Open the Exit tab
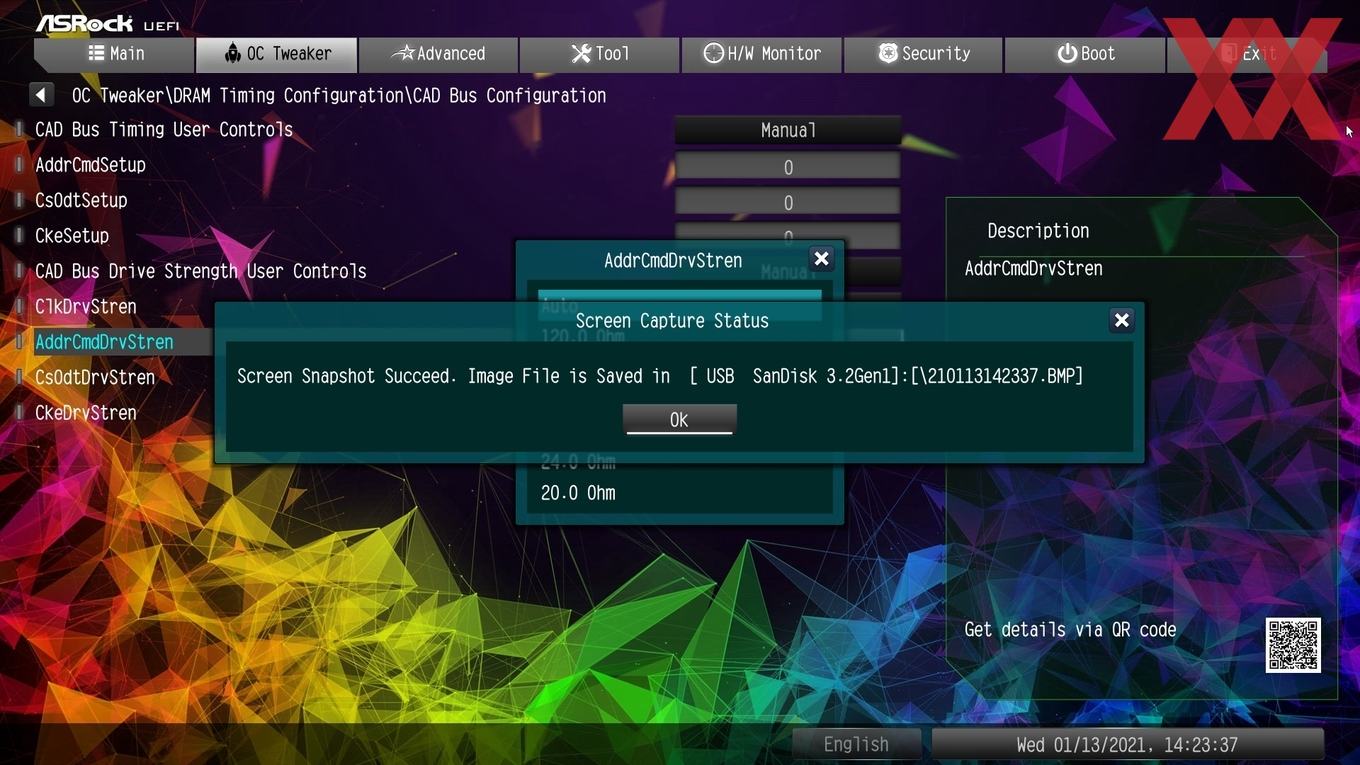The image size is (1360, 765). pos(1247,54)
